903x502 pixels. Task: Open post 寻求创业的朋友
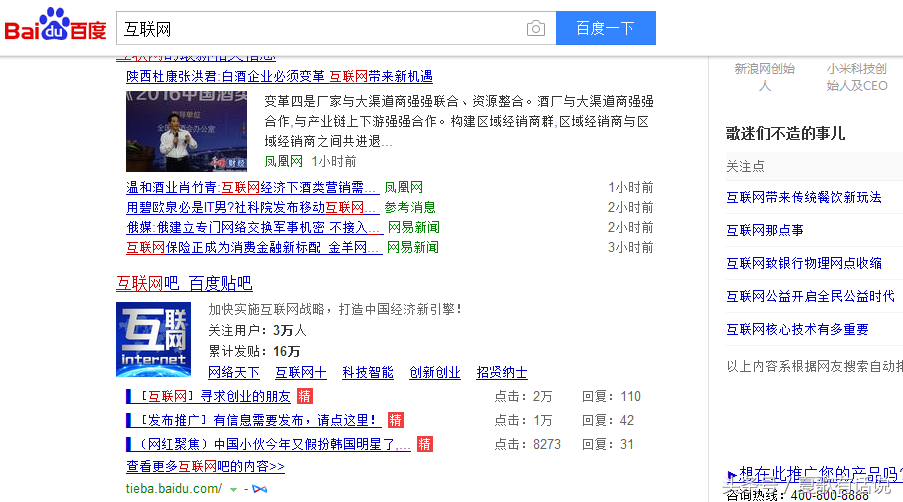[208, 396]
